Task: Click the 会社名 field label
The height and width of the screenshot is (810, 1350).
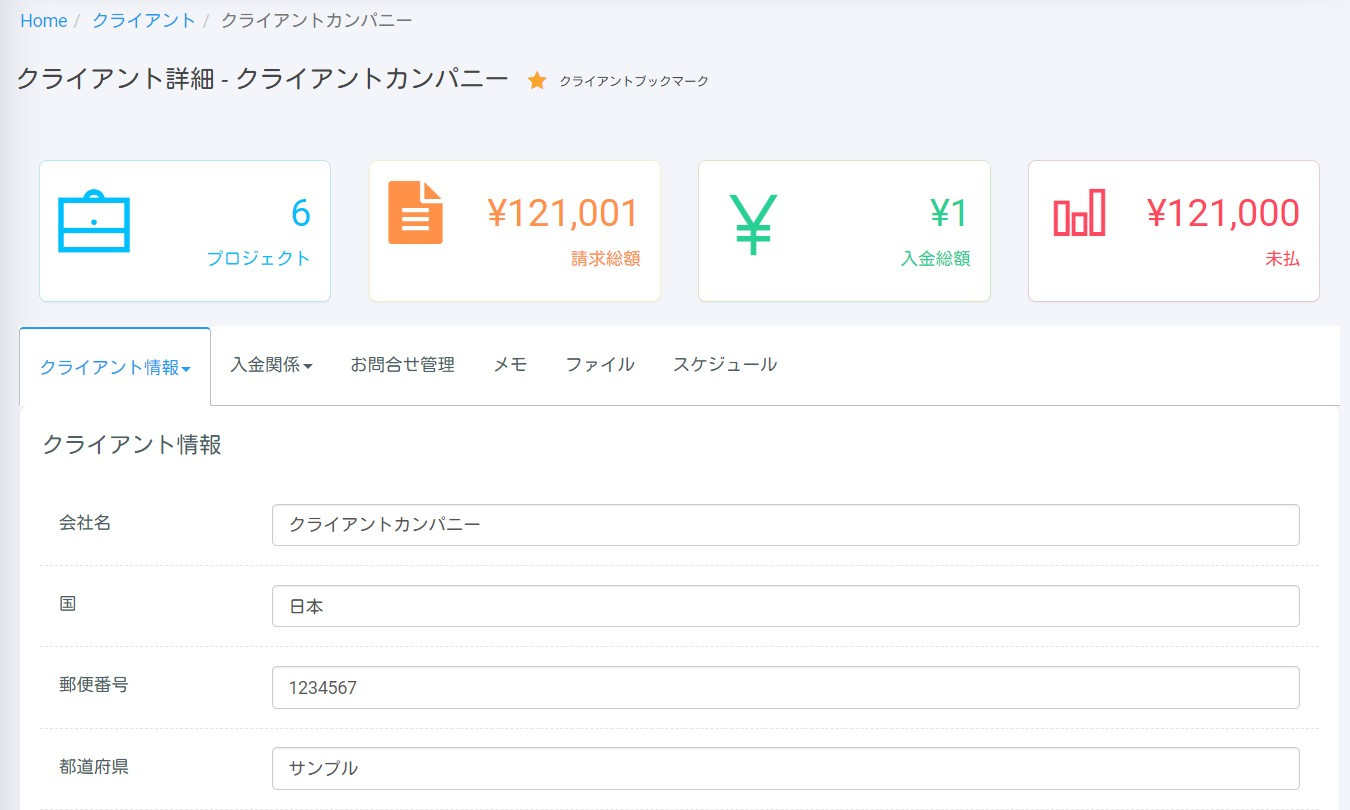Action: click(85, 522)
